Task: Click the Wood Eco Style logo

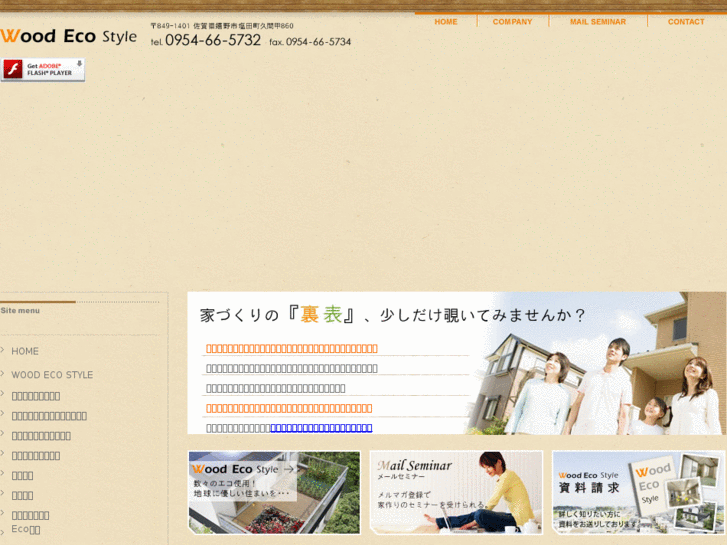Action: [69, 36]
